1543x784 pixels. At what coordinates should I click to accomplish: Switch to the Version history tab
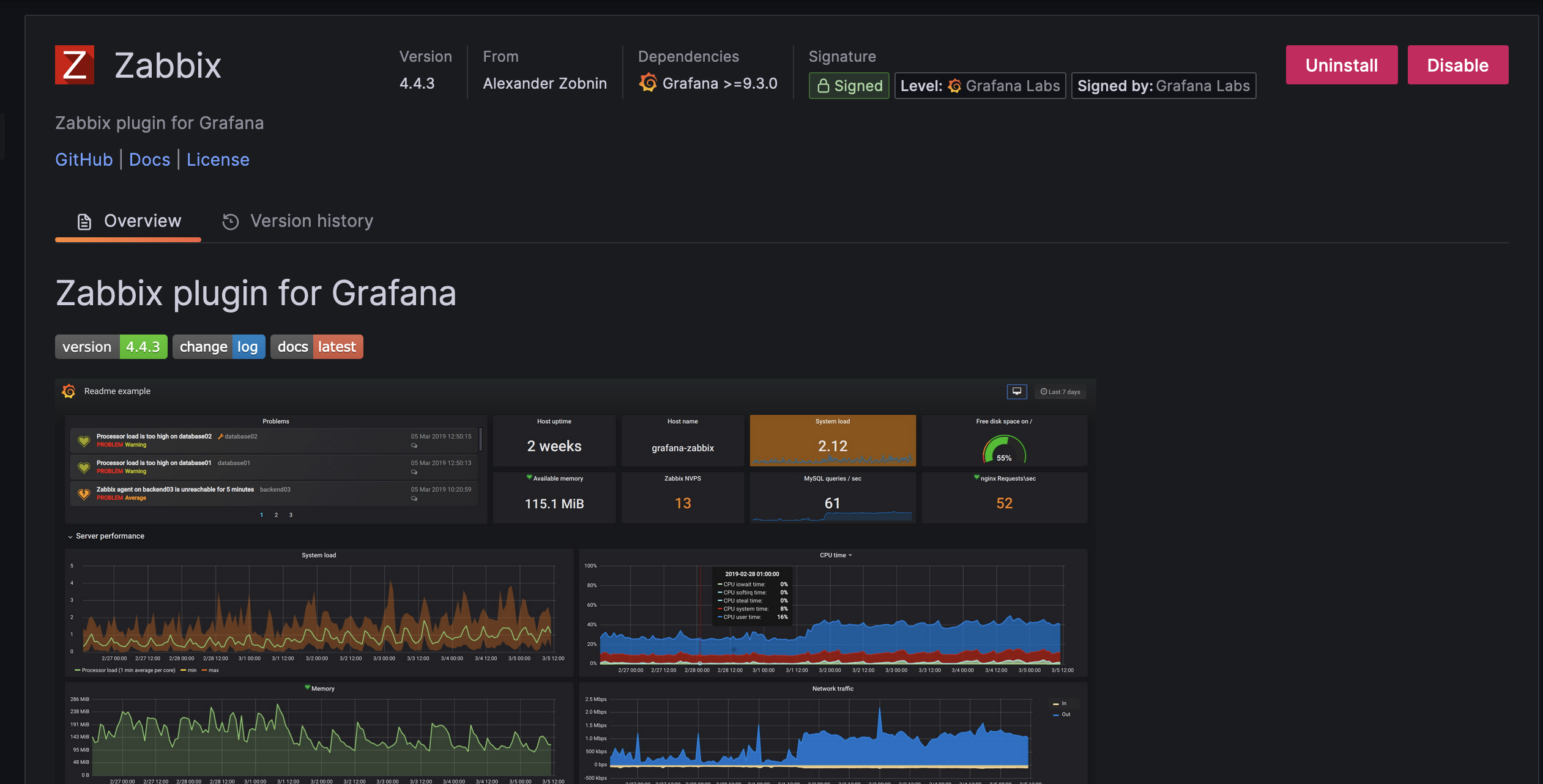(x=311, y=221)
